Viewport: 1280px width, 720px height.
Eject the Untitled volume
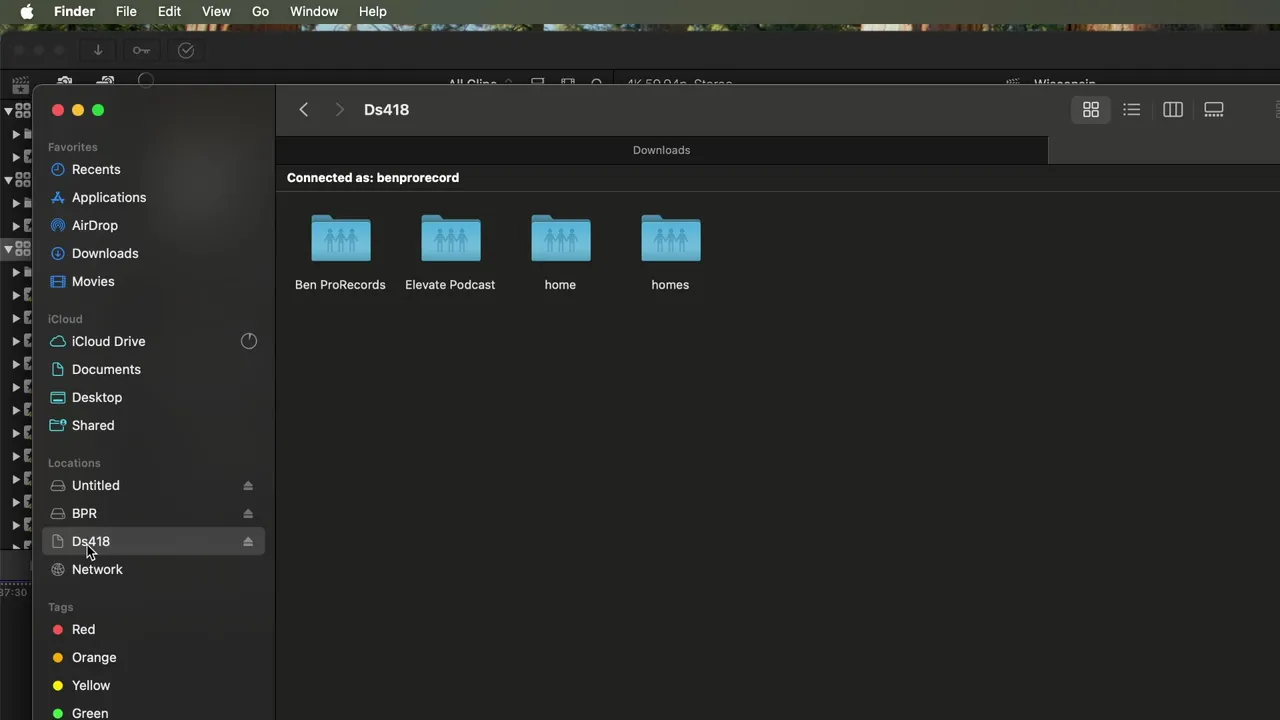click(248, 485)
